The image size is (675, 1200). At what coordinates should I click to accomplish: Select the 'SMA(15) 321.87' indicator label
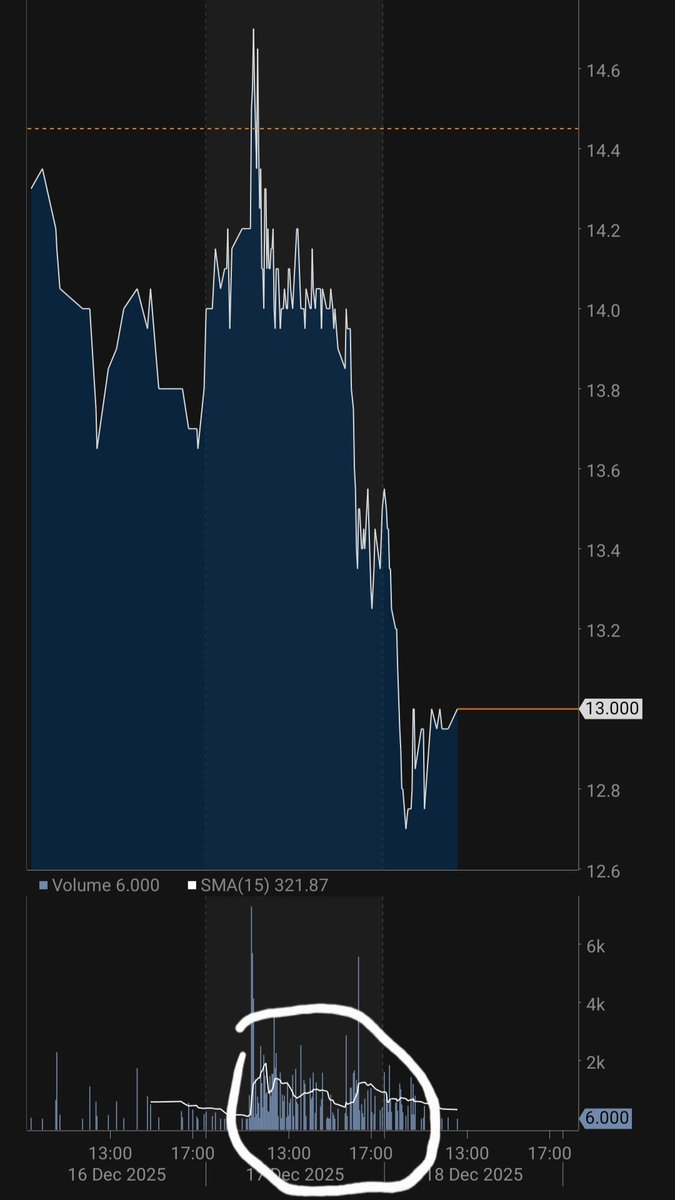[x=264, y=885]
